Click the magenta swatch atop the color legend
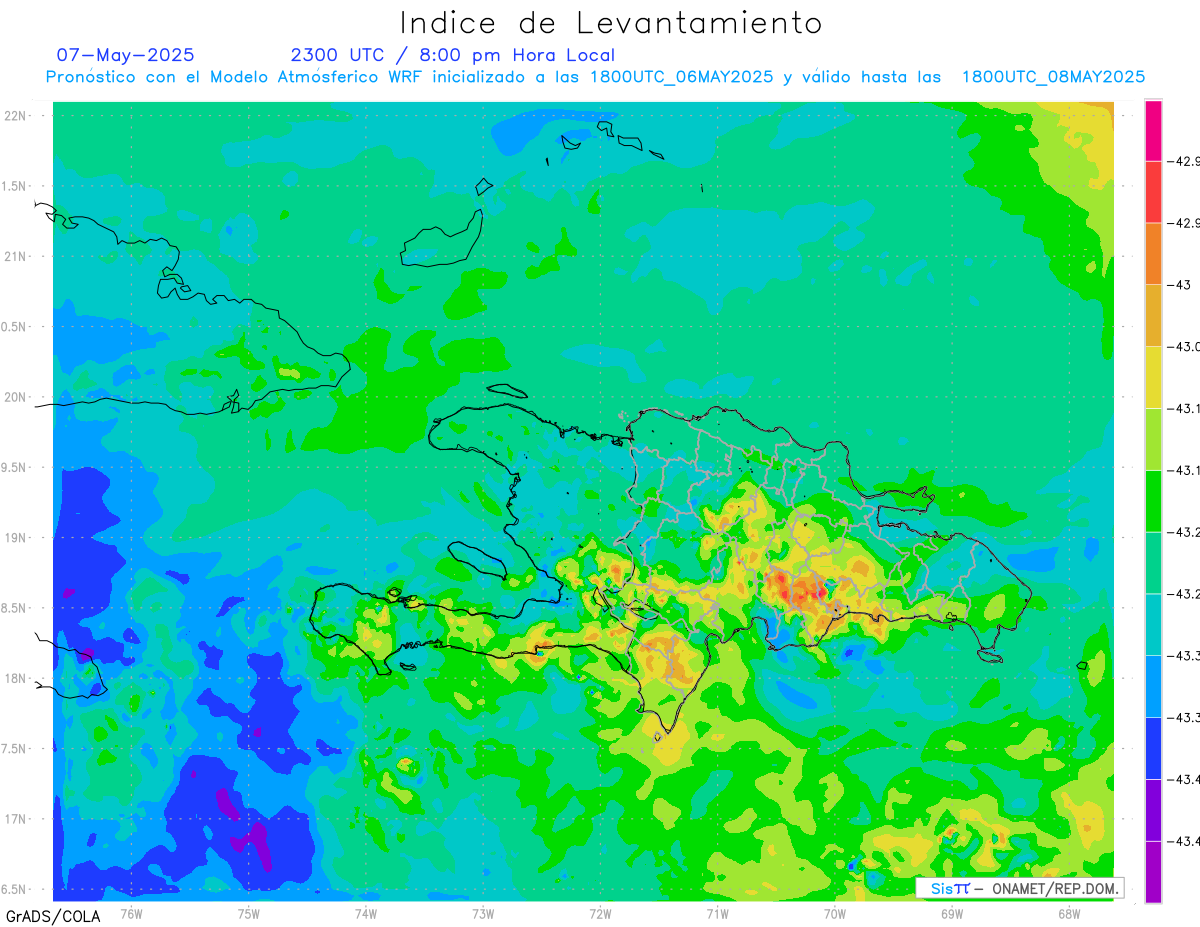1200x927 pixels. (x=1153, y=130)
